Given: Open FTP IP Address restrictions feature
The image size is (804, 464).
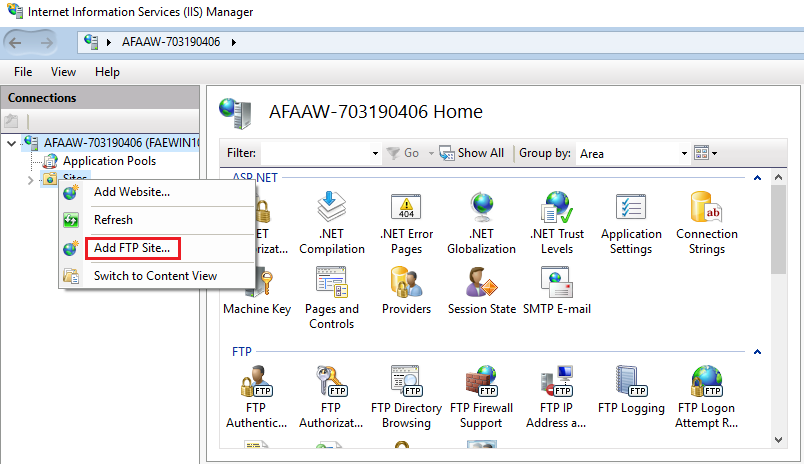Looking at the screenshot, I should click(556, 397).
